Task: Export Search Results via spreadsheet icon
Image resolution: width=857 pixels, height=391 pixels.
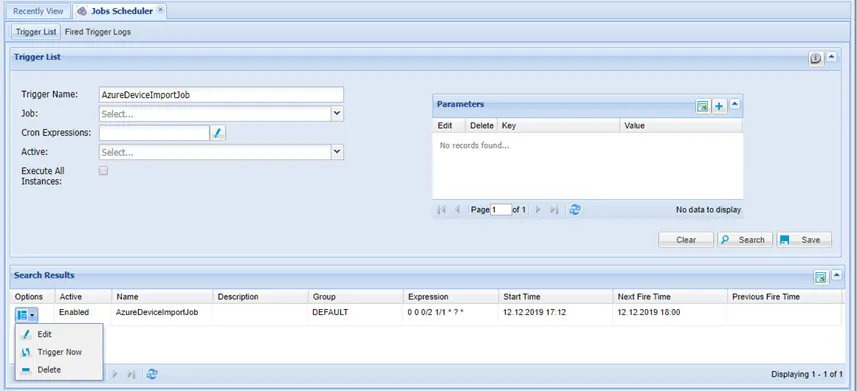Action: [820, 277]
